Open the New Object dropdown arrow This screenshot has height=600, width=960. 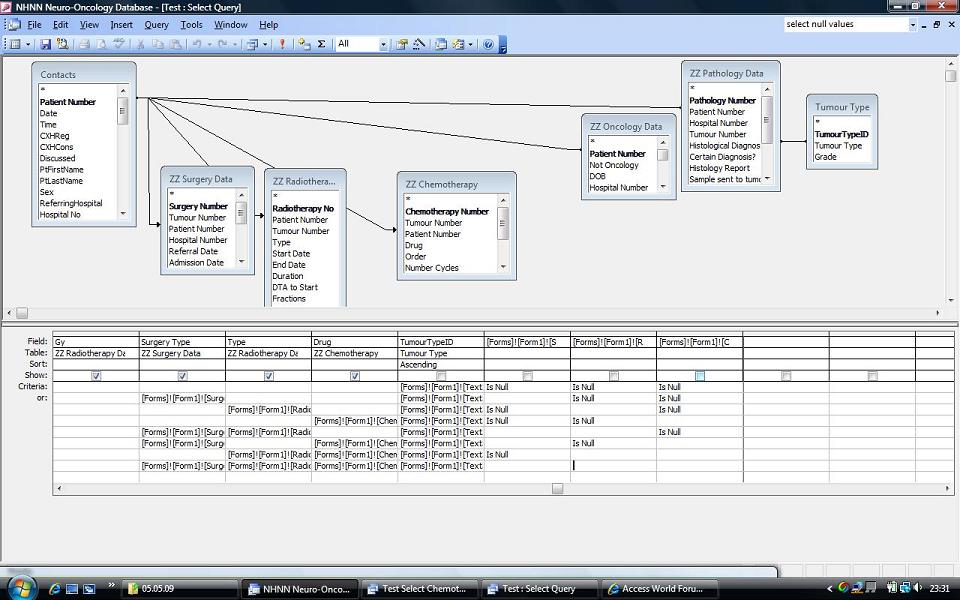pyautogui.click(x=470, y=44)
